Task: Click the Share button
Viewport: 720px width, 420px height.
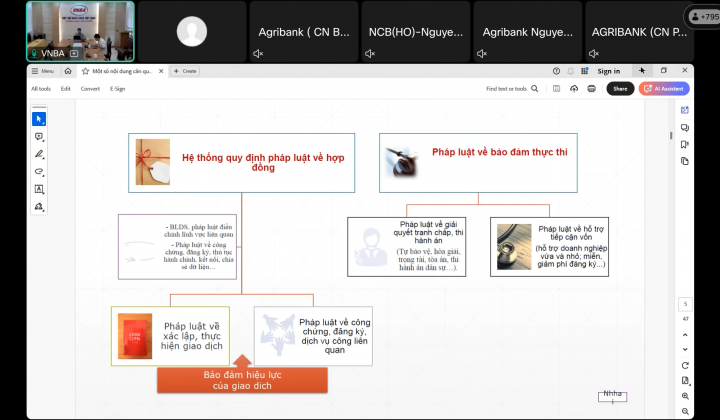Action: [620, 88]
